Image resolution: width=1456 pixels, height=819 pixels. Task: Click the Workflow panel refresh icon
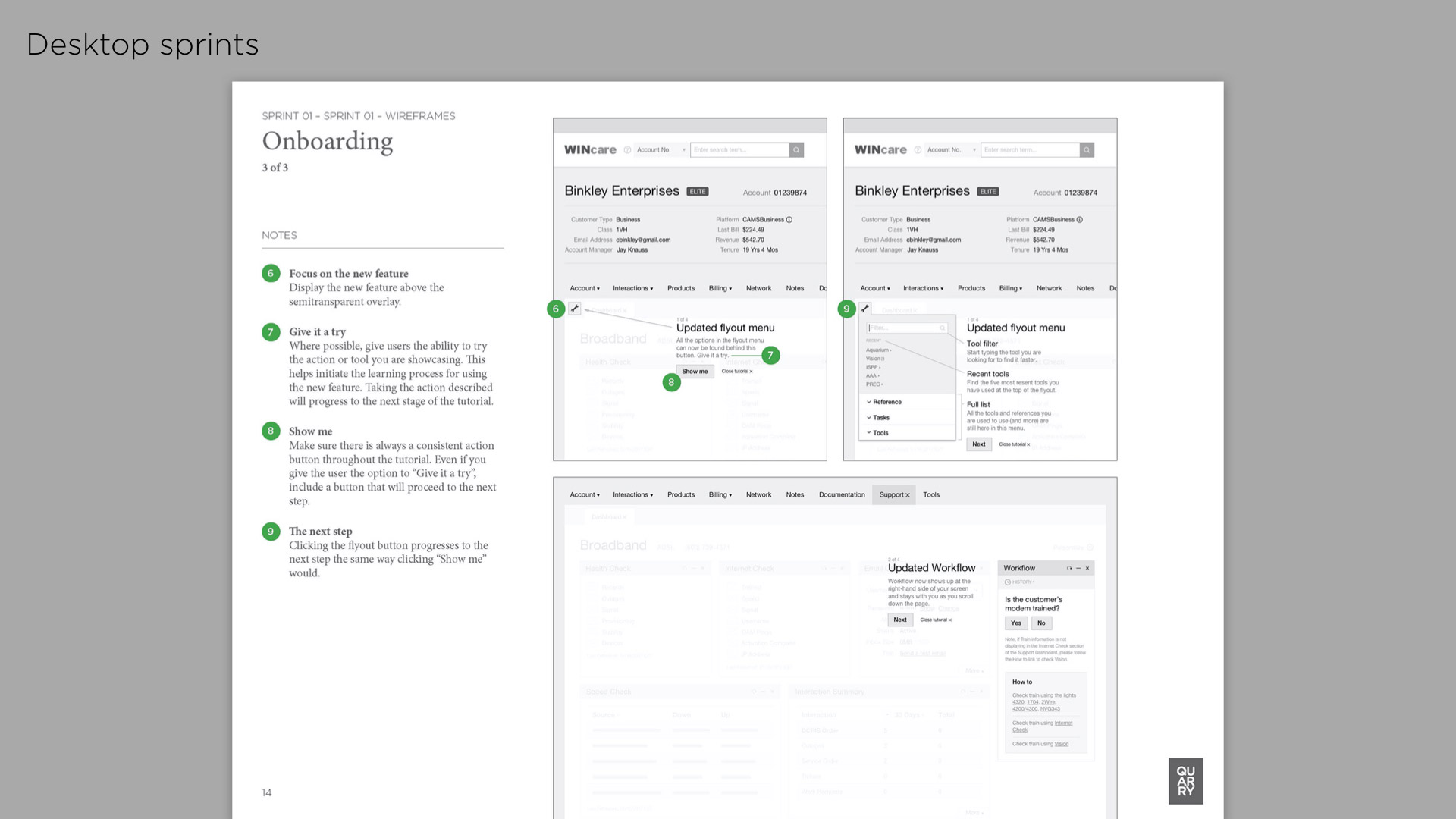pyautogui.click(x=1069, y=568)
